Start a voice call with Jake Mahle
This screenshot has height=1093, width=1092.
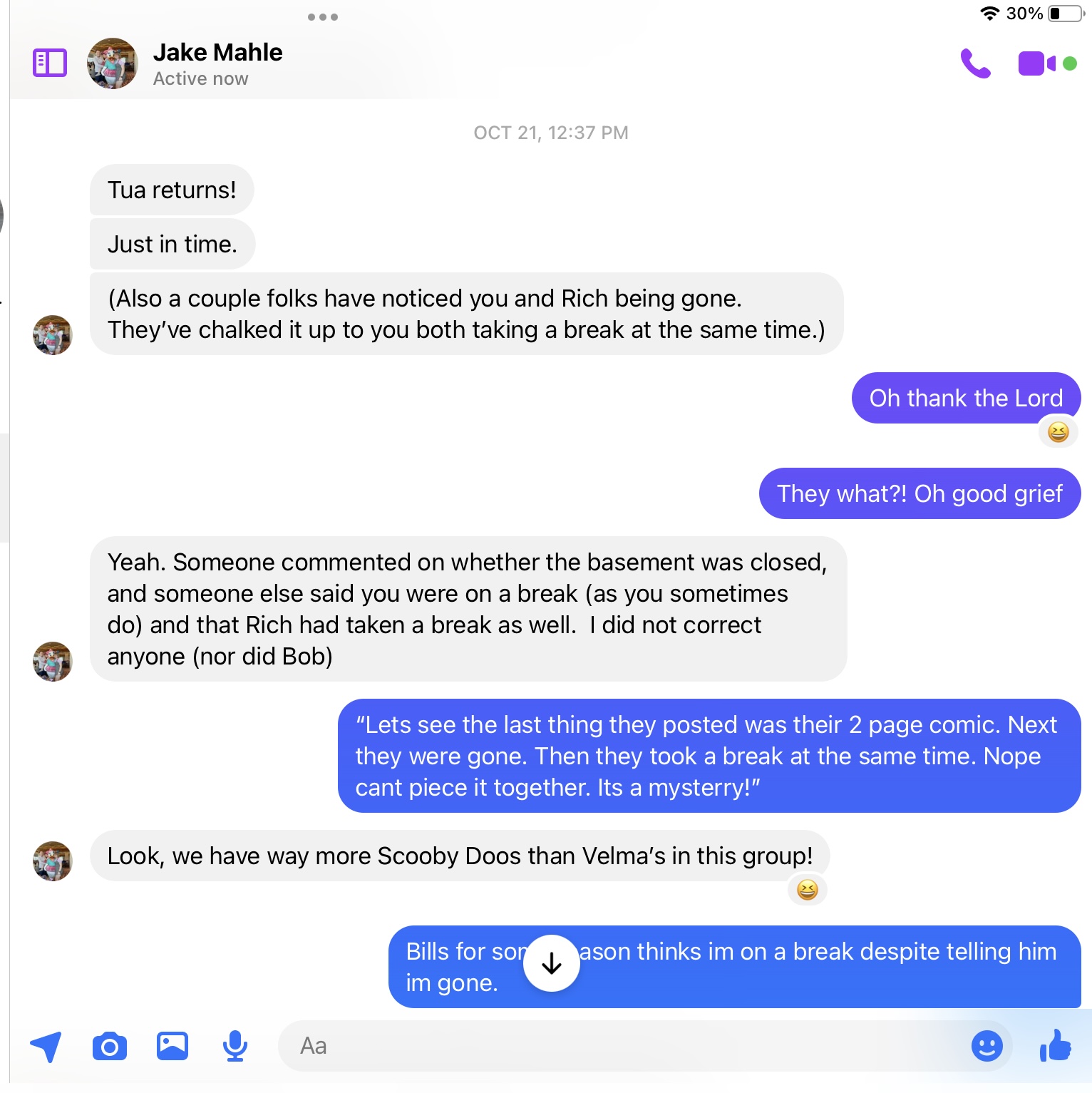pos(976,63)
